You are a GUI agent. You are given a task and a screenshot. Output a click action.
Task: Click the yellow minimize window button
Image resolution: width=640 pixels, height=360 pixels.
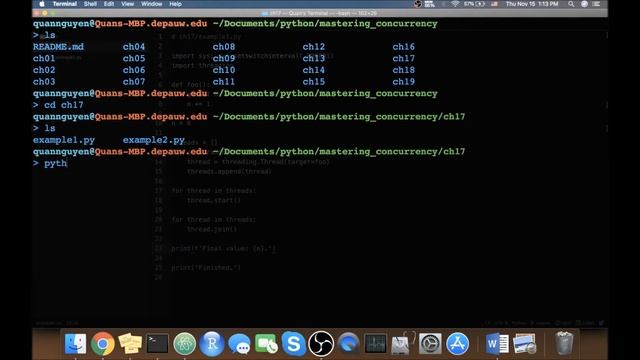tap(44, 13)
